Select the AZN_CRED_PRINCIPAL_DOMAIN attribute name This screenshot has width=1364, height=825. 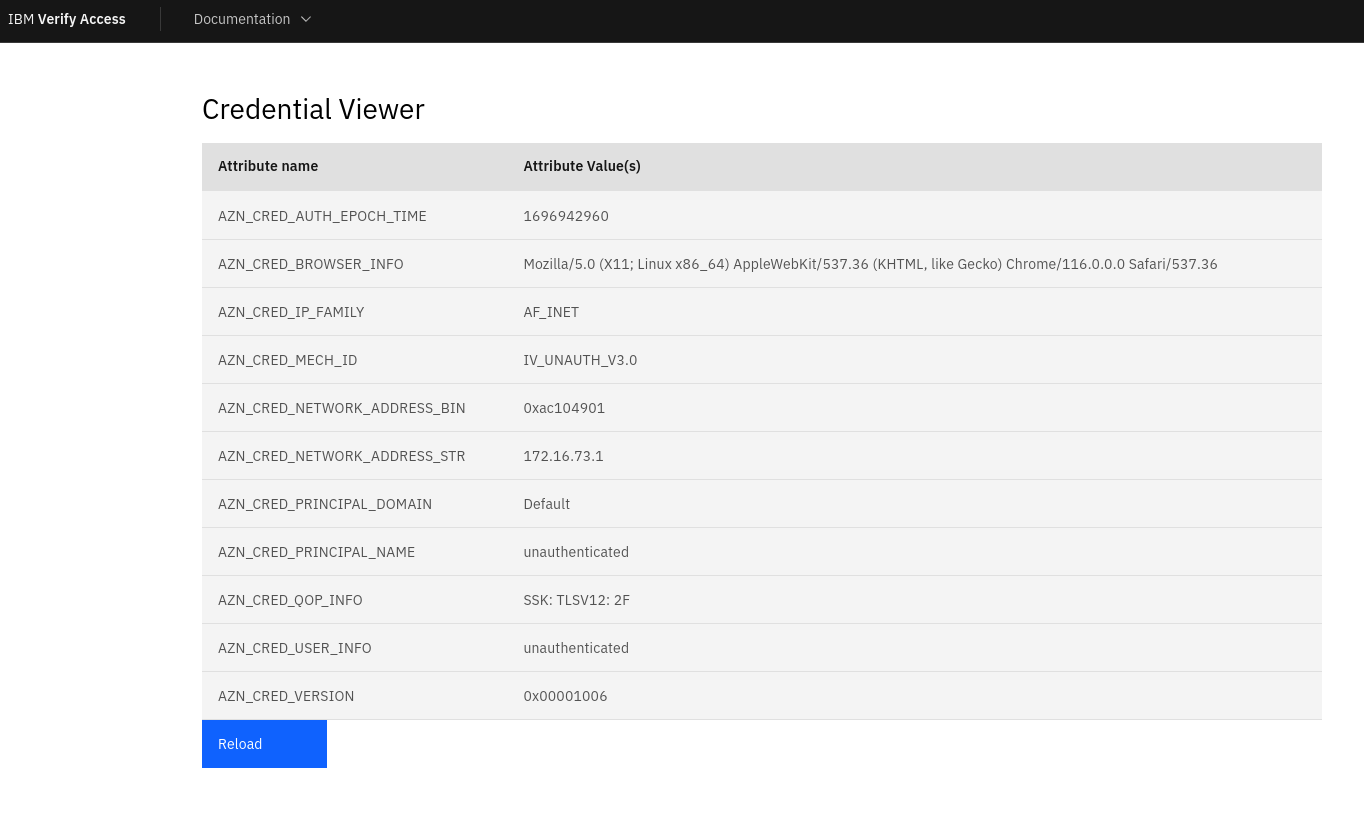point(325,504)
